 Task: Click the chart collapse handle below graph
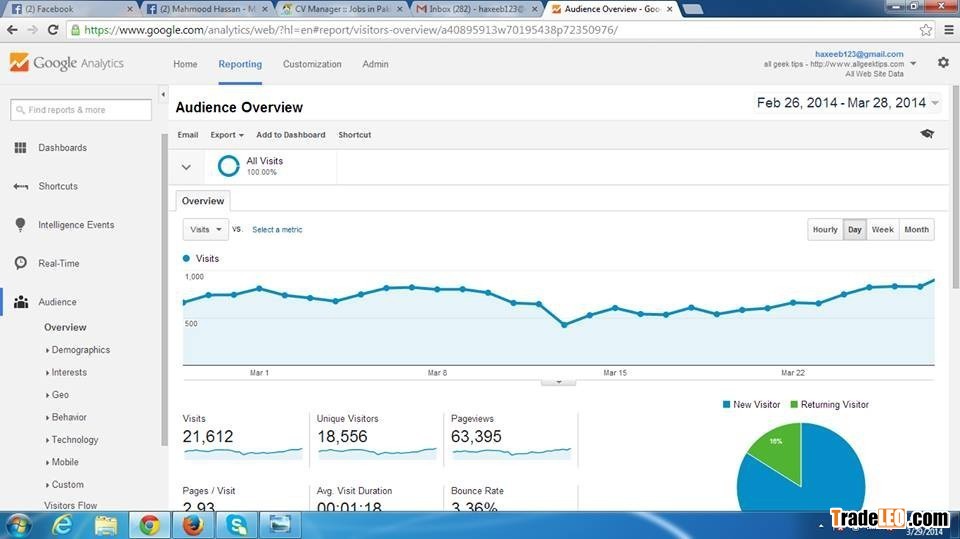(558, 382)
